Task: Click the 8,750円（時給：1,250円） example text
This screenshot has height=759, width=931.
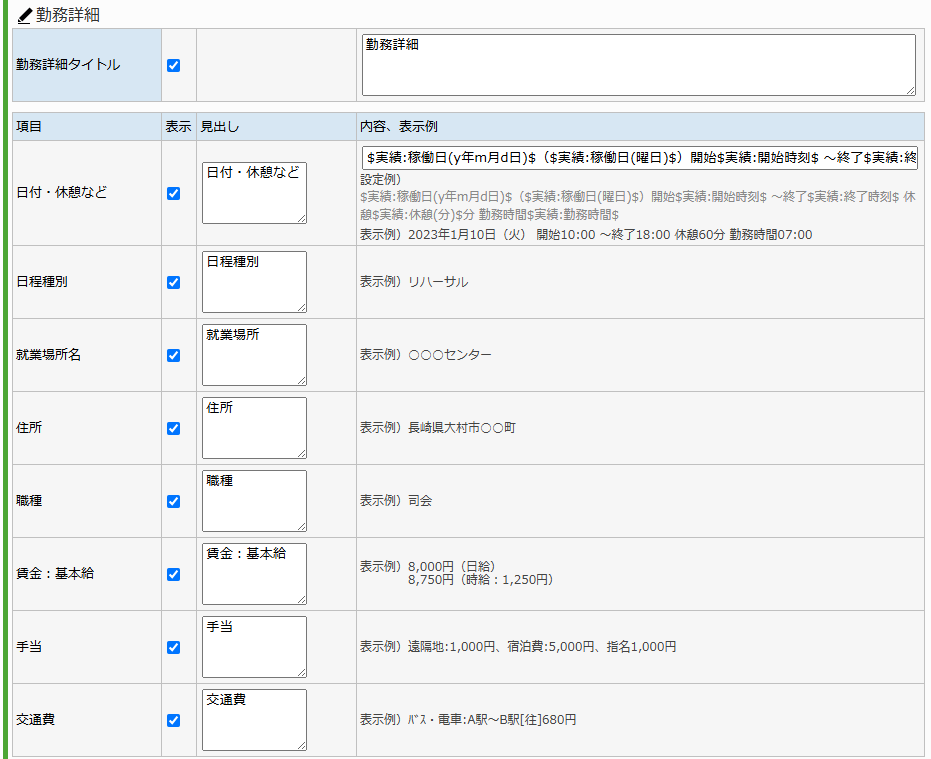Action: 481,580
